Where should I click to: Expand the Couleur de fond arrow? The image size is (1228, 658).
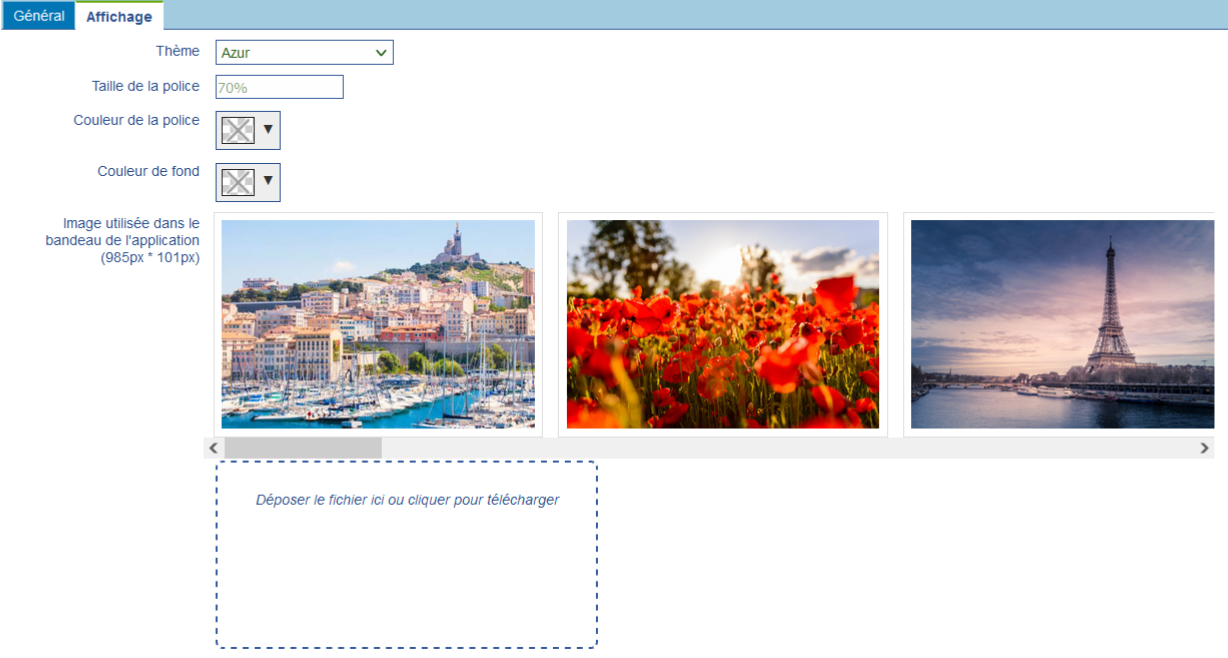coord(268,181)
